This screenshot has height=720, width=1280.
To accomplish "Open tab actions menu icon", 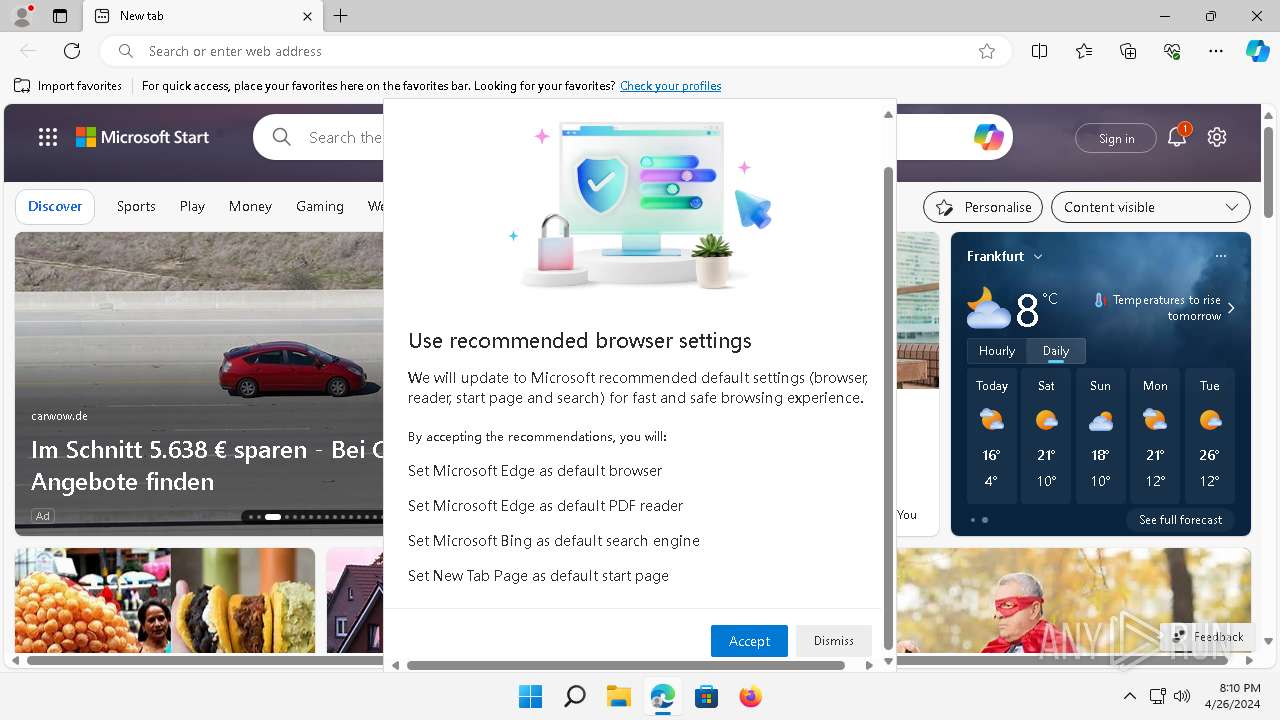I will pos(60,16).
